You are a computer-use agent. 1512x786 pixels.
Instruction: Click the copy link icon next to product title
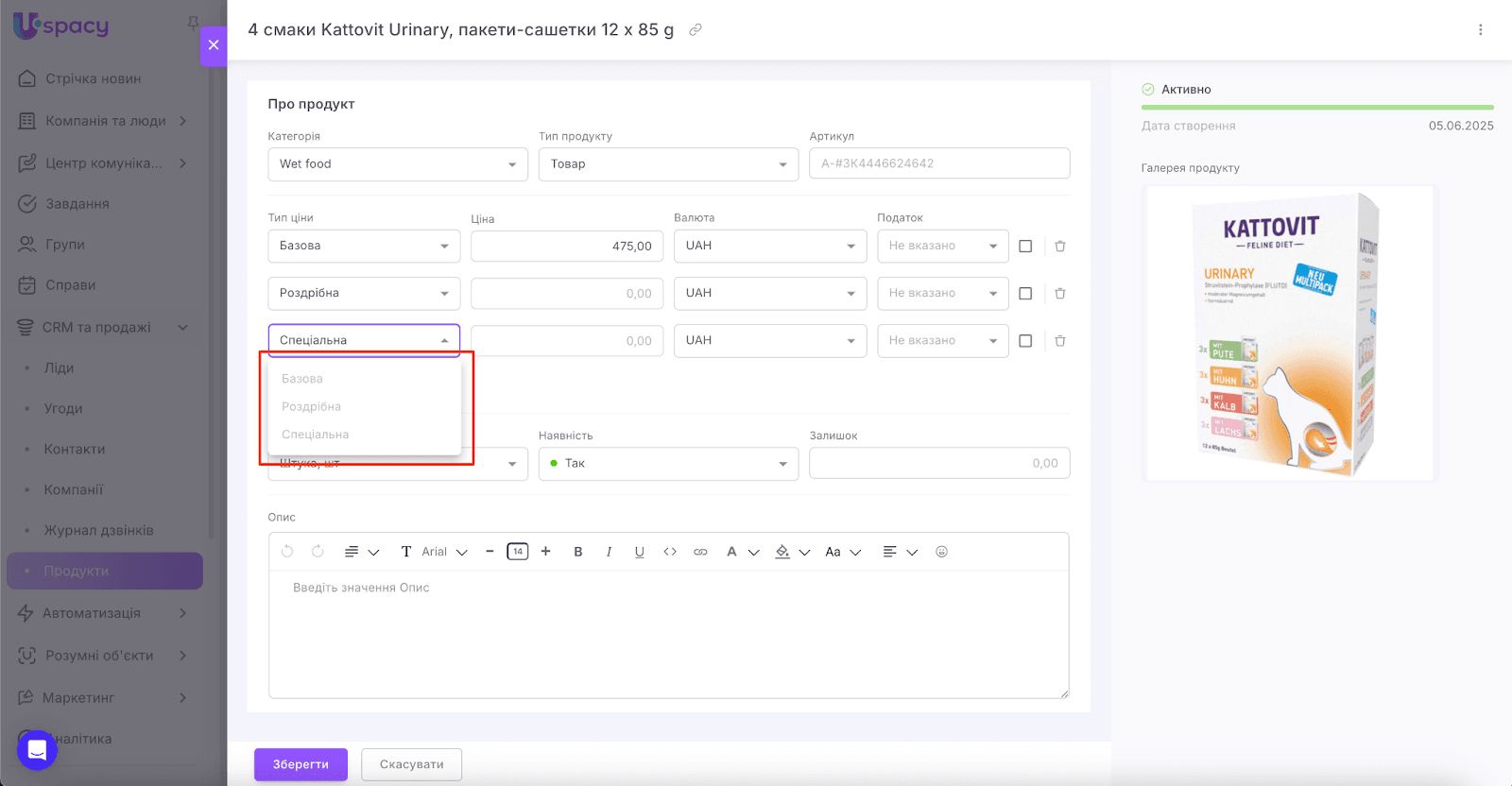696,30
